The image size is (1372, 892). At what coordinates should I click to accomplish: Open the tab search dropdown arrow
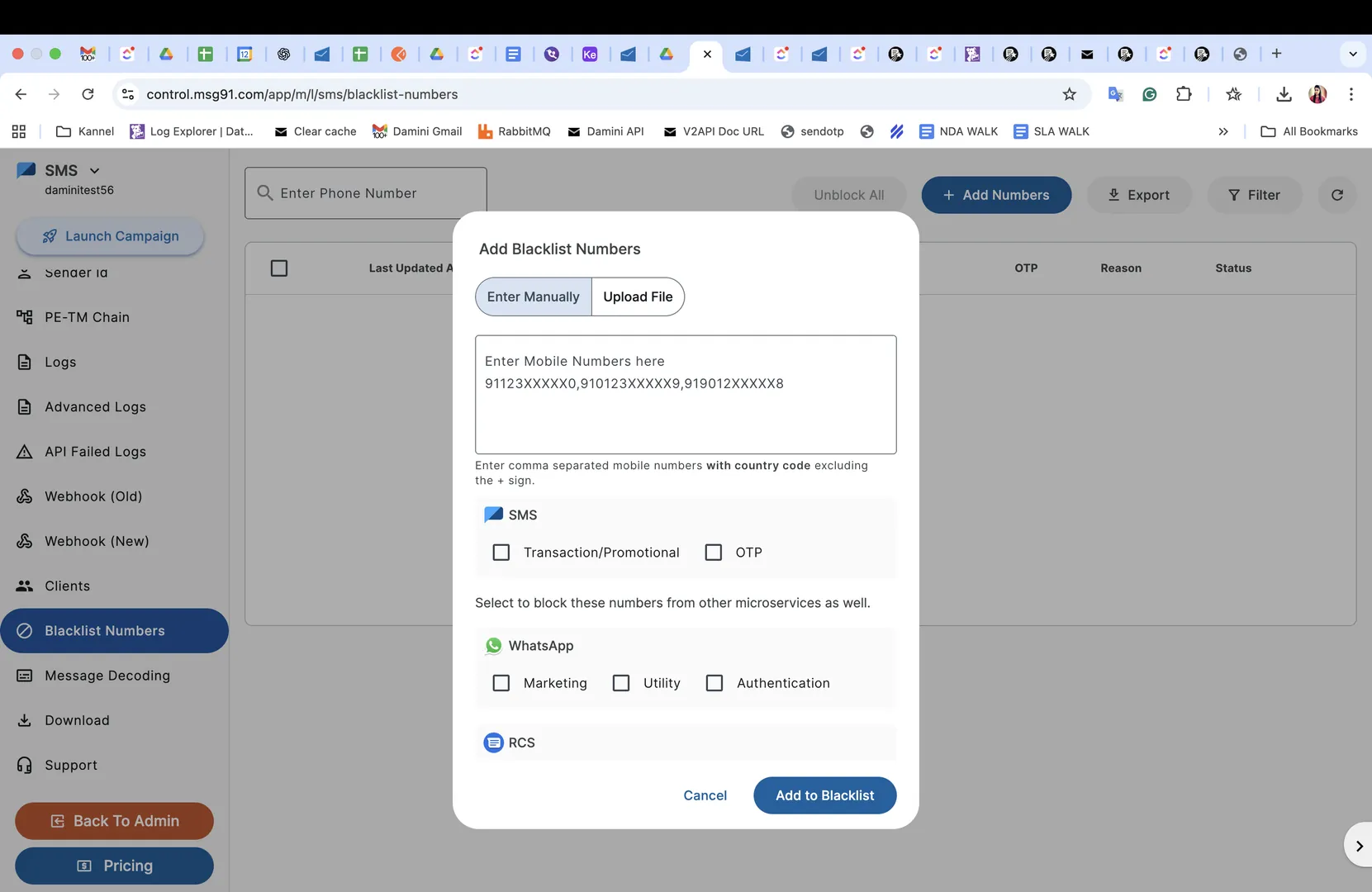tap(1352, 54)
